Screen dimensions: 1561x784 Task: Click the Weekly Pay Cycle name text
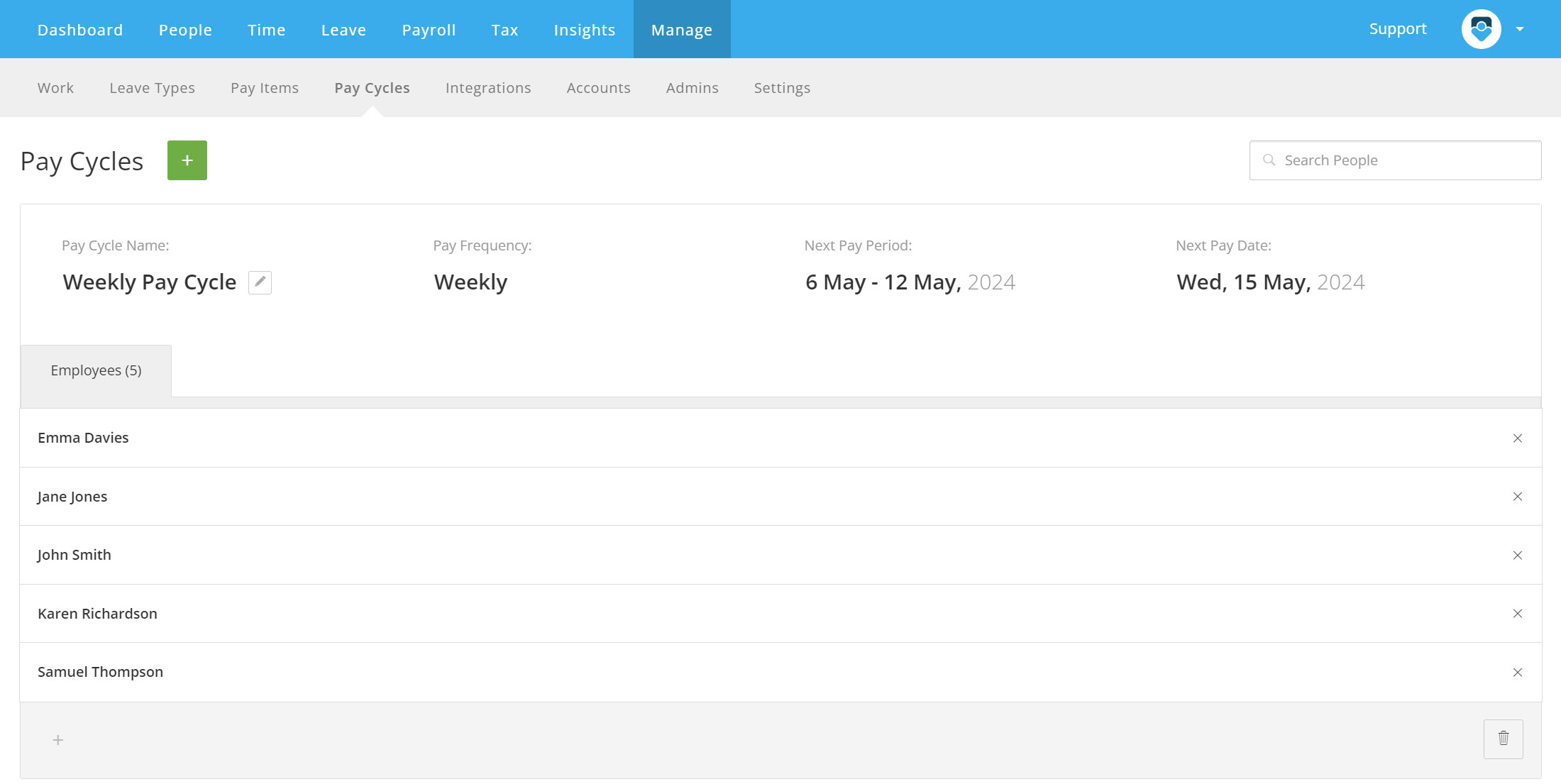150,282
